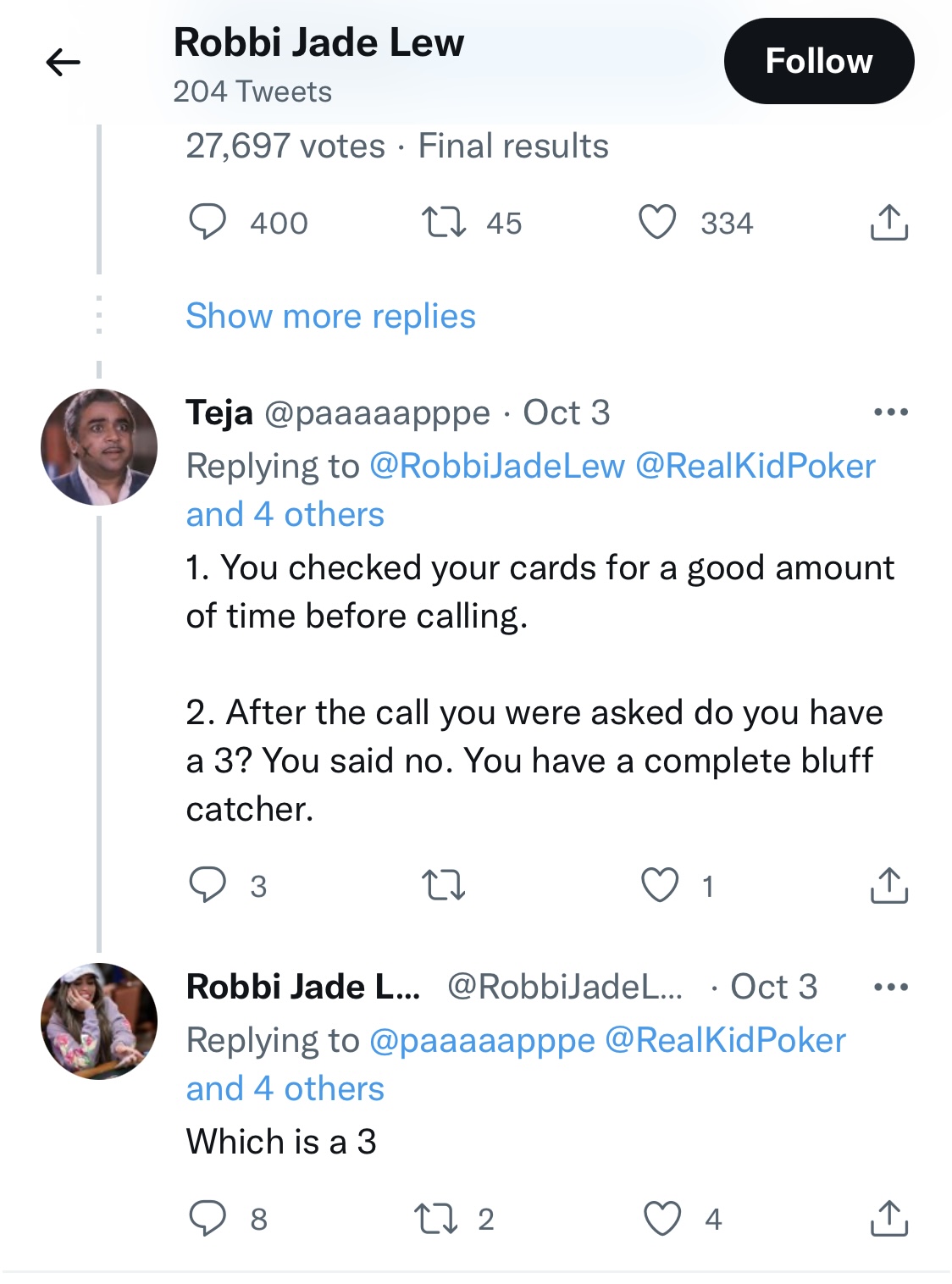Like Teja's tweet with 1 like
This screenshot has width=952, height=1284.
pyautogui.click(x=660, y=885)
